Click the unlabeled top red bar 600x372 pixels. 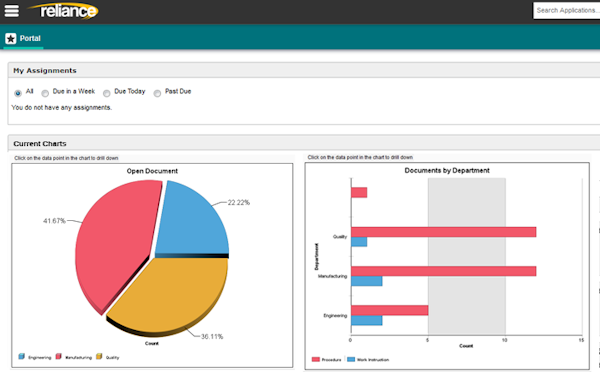(x=359, y=193)
